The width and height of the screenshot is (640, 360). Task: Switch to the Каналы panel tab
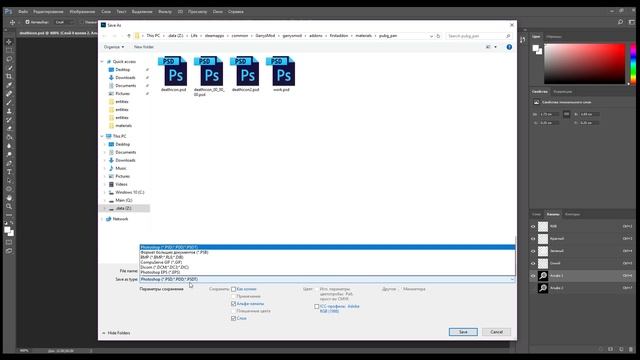pyautogui.click(x=553, y=214)
